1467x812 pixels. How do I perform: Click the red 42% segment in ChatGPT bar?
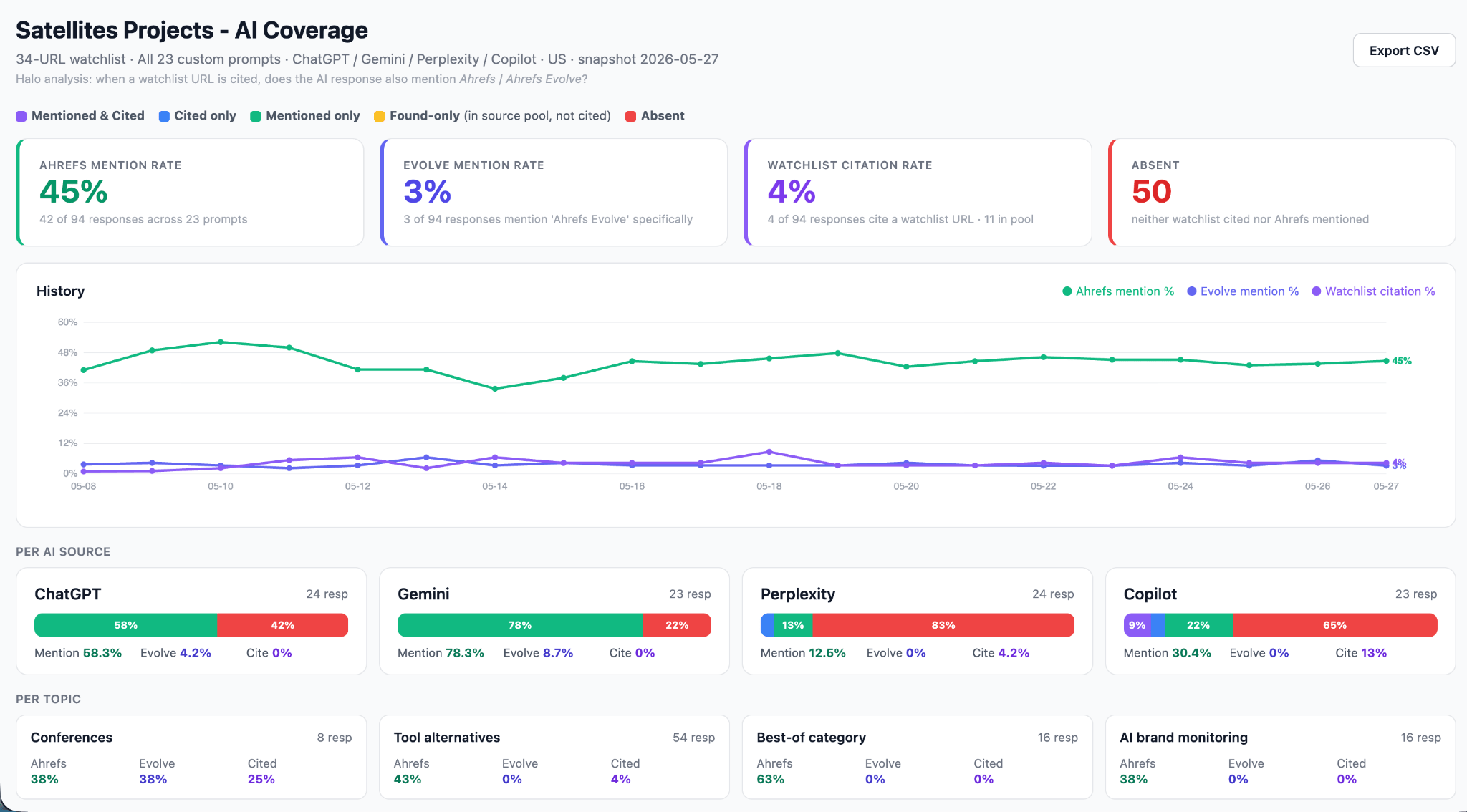click(x=283, y=625)
